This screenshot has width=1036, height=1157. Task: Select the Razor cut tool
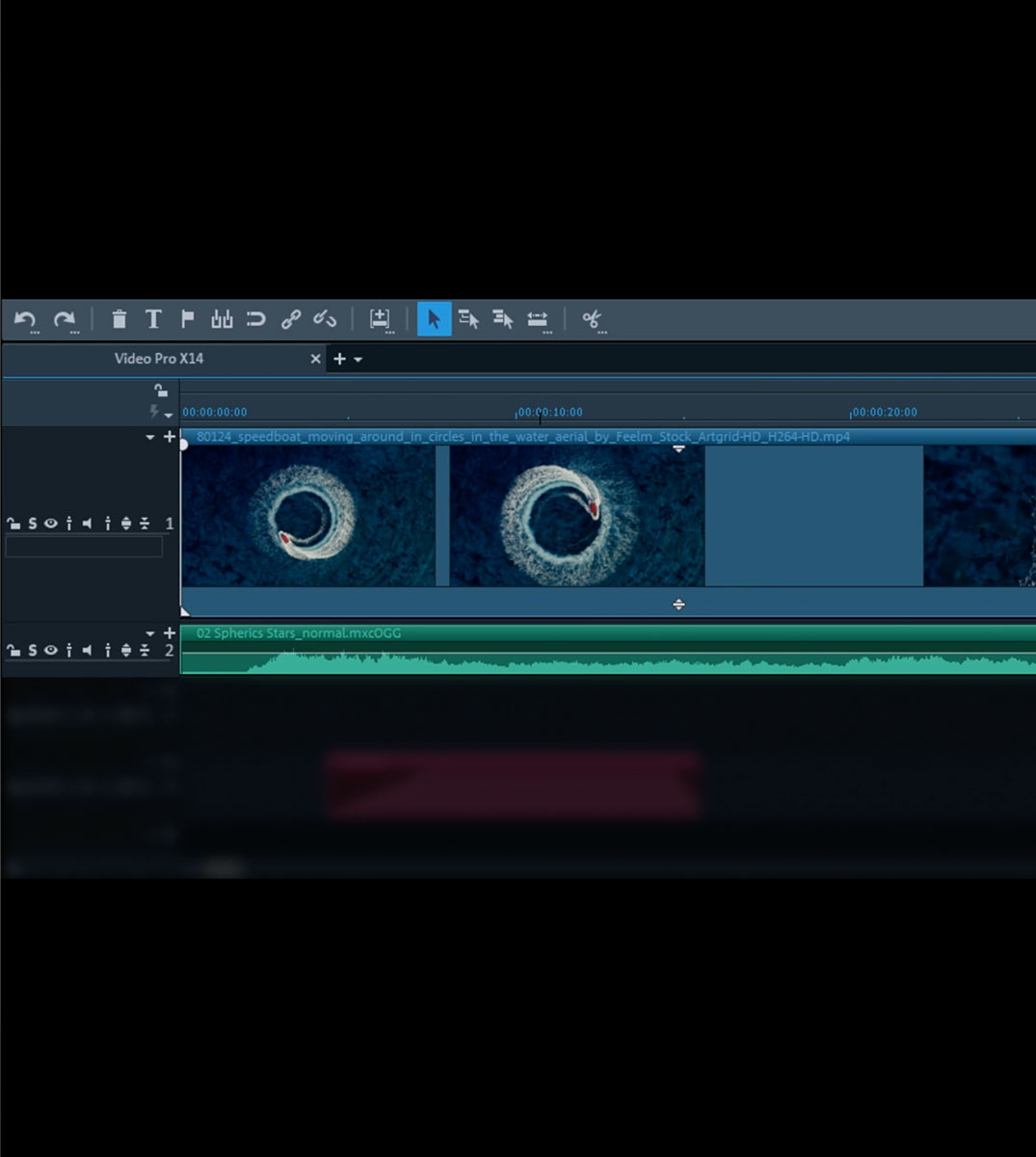(592, 318)
